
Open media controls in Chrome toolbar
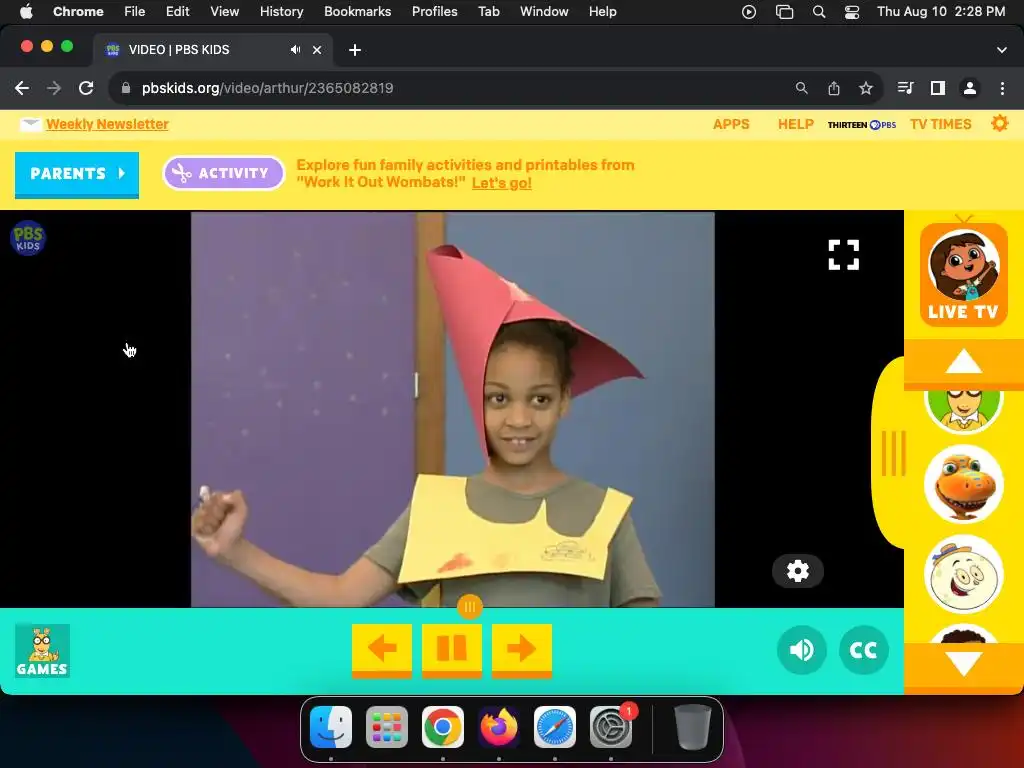(x=905, y=88)
